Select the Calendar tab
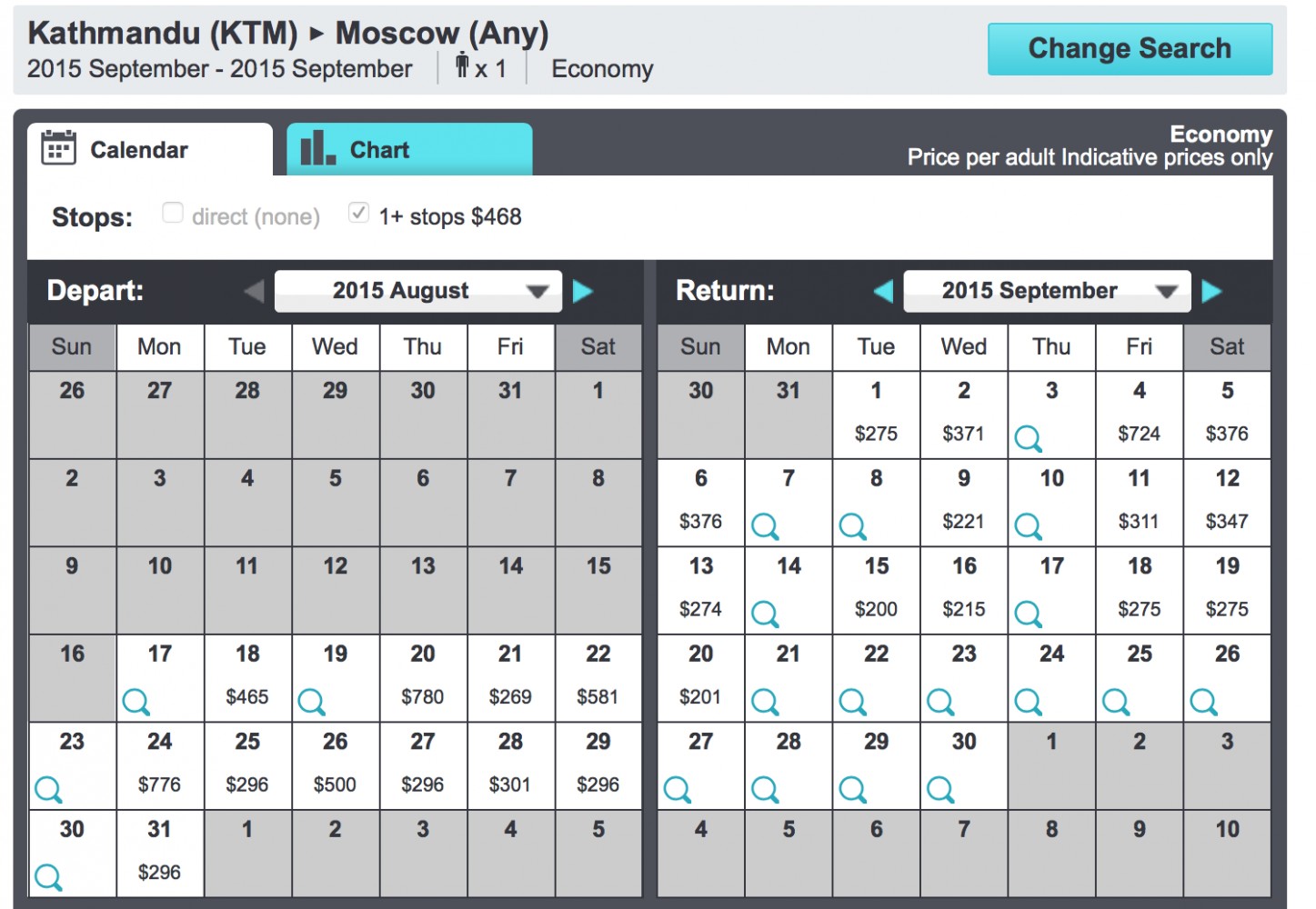 (149, 149)
